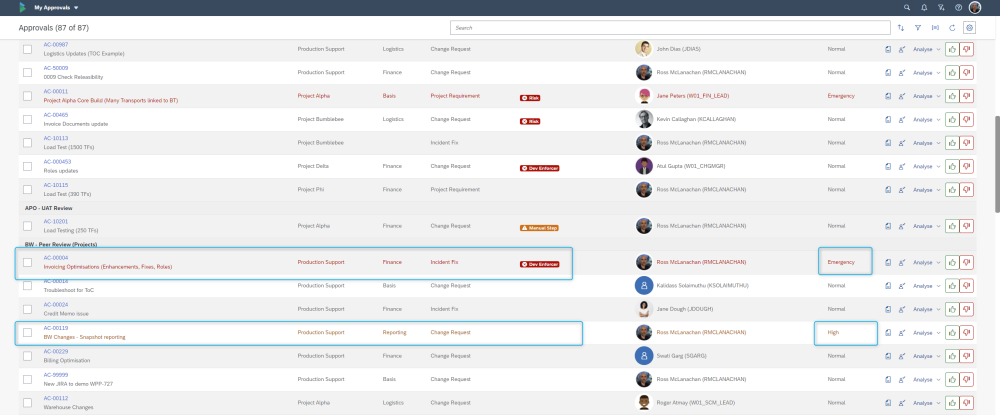
Task: Select AC-10113 Load Test checkbox
Action: [x=27, y=143]
